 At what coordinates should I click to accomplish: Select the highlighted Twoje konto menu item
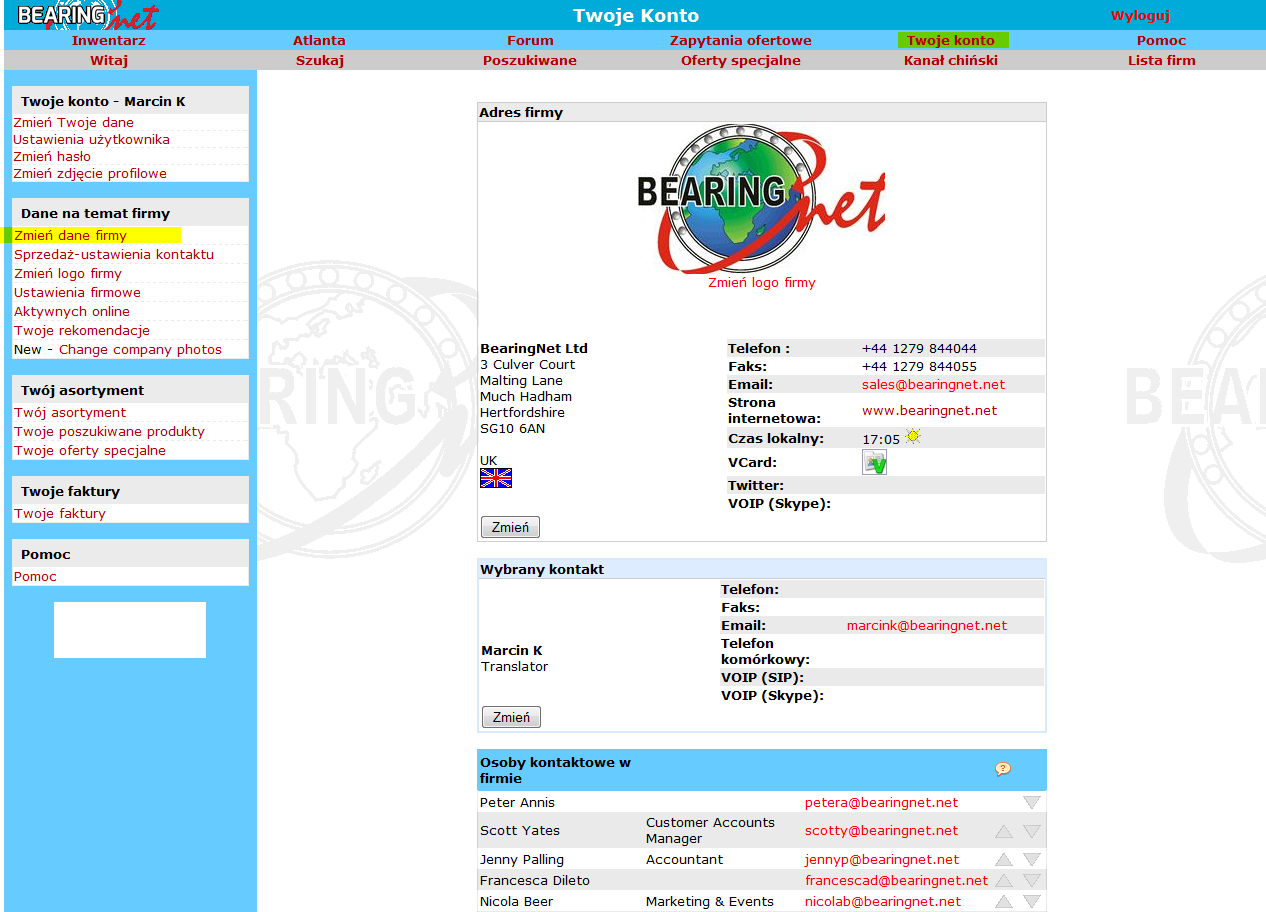pos(953,41)
